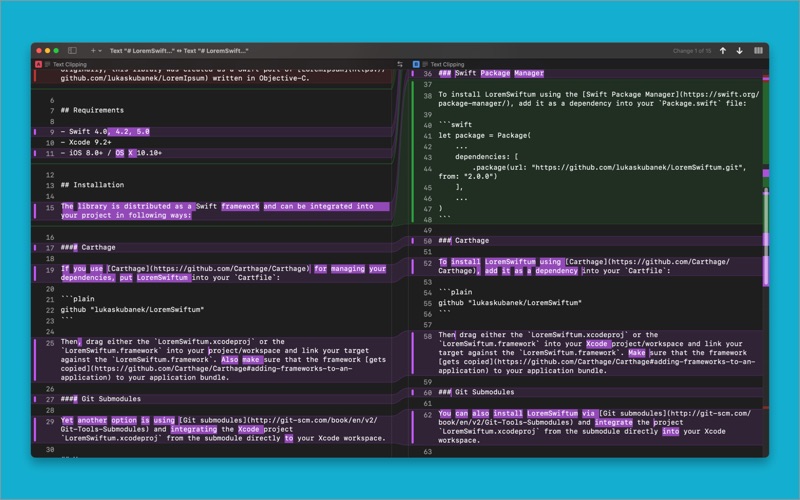Click the window title 'Text # LoremSwift...'
The height and width of the screenshot is (500, 800).
point(179,51)
